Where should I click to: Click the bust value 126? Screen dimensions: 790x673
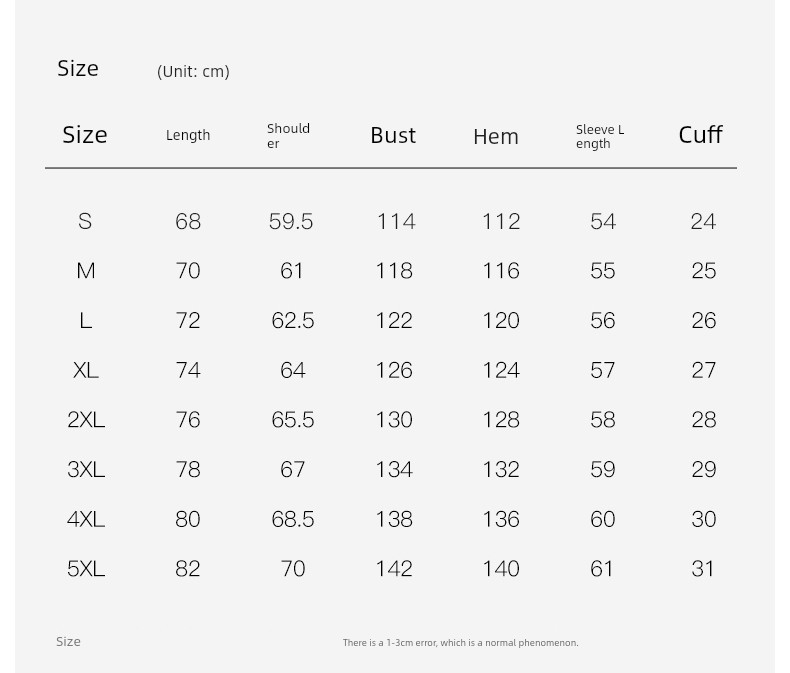click(x=394, y=370)
